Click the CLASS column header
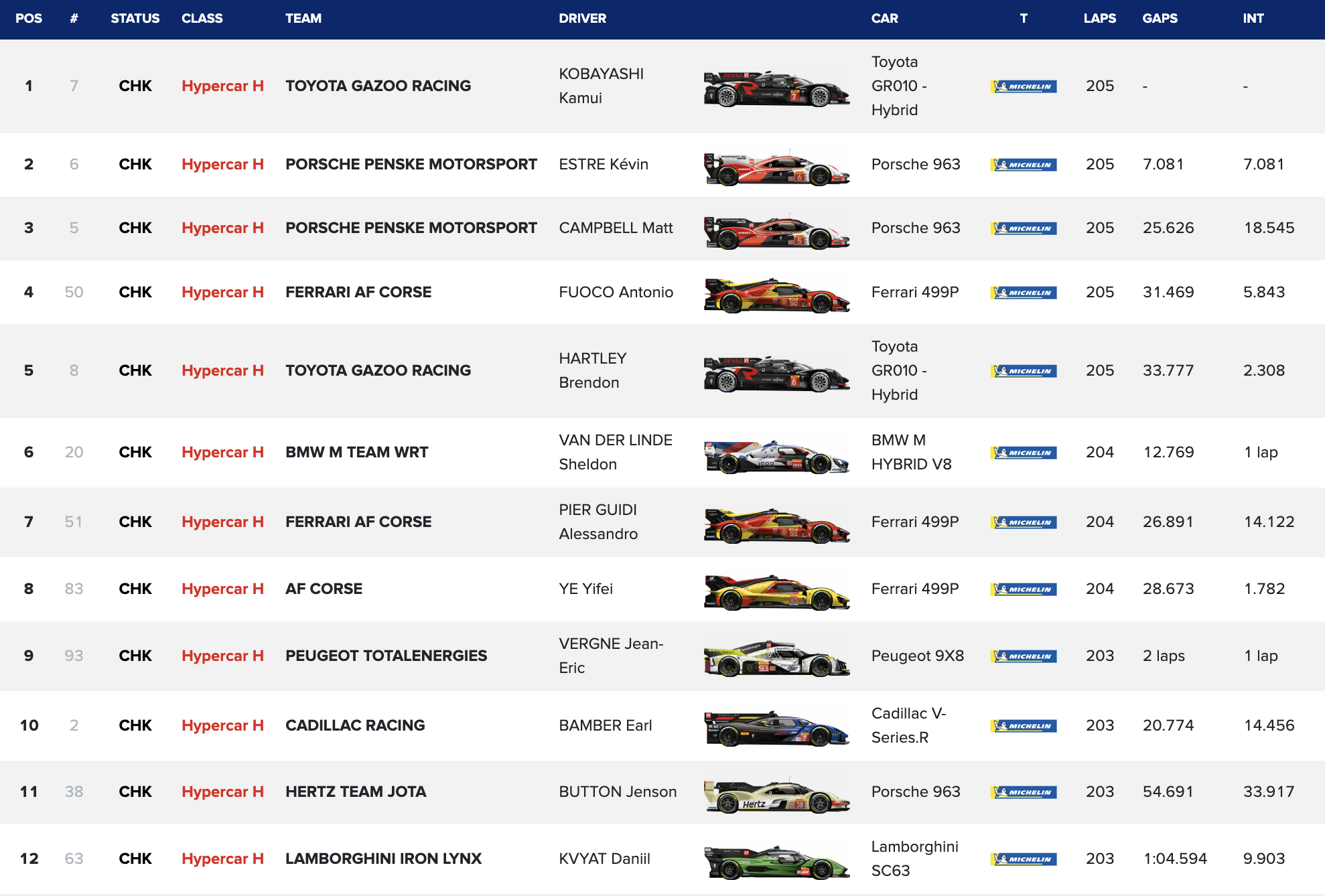Screen dimensions: 1325x896 [202, 19]
